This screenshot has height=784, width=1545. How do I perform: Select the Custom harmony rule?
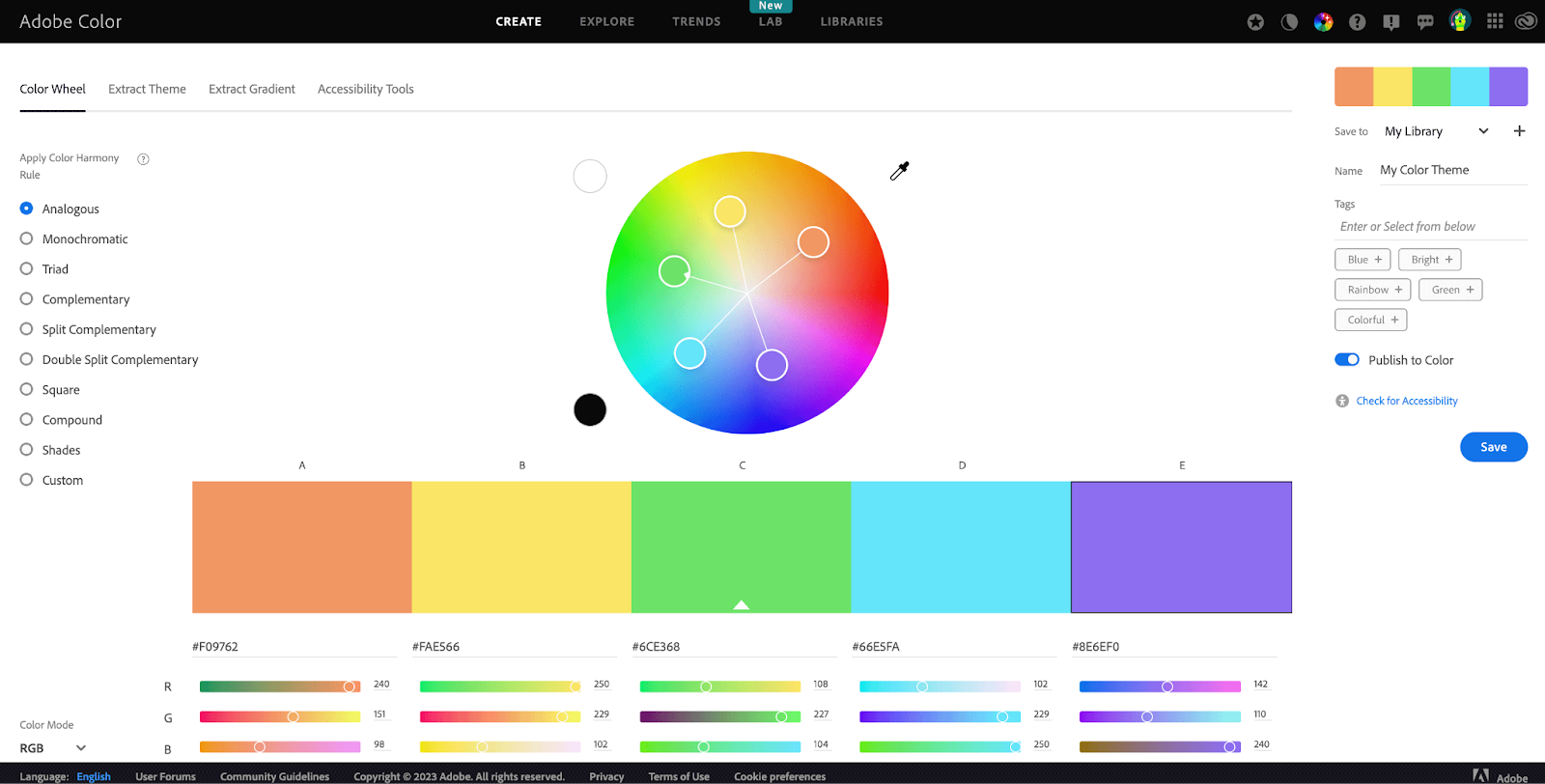[x=51, y=480]
